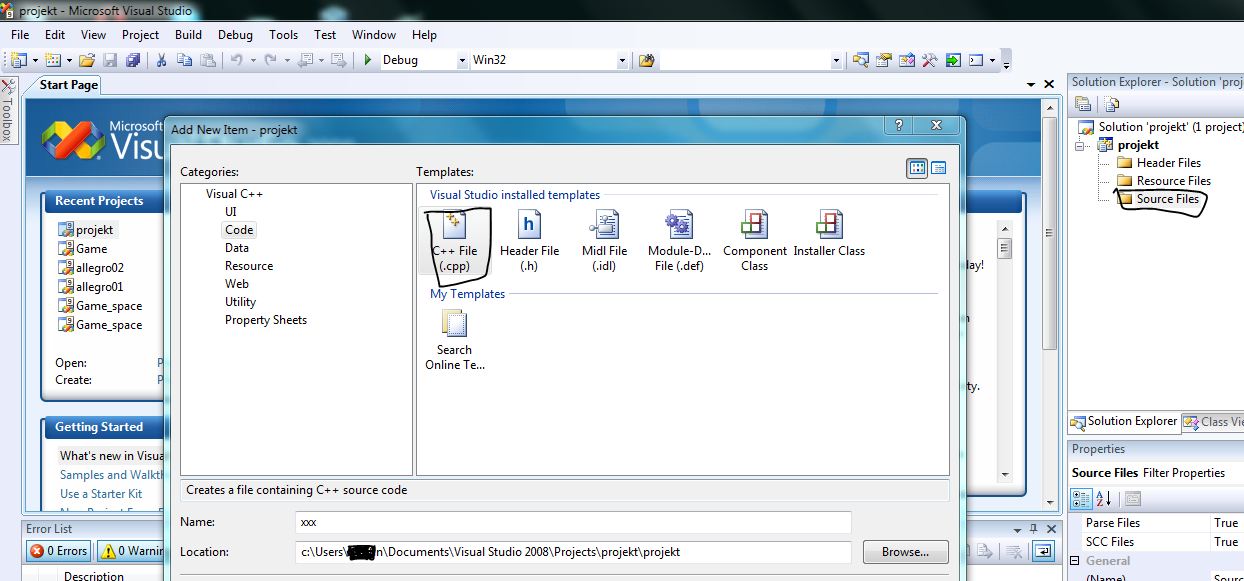Collapse the projekt node in Solution Explorer
Viewport: 1244px width, 581px height.
coord(1081,146)
